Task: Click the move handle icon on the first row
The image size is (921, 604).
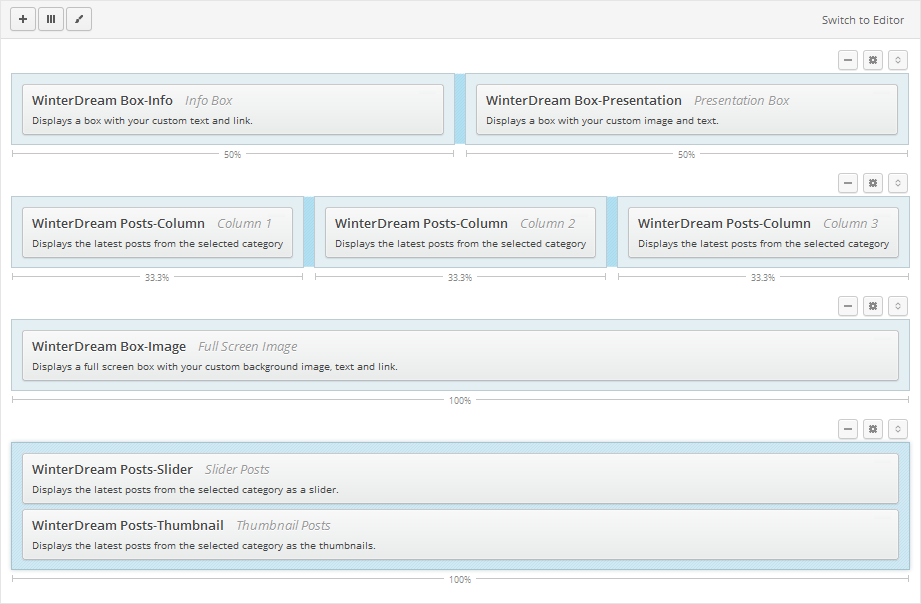Action: pyautogui.click(x=897, y=60)
